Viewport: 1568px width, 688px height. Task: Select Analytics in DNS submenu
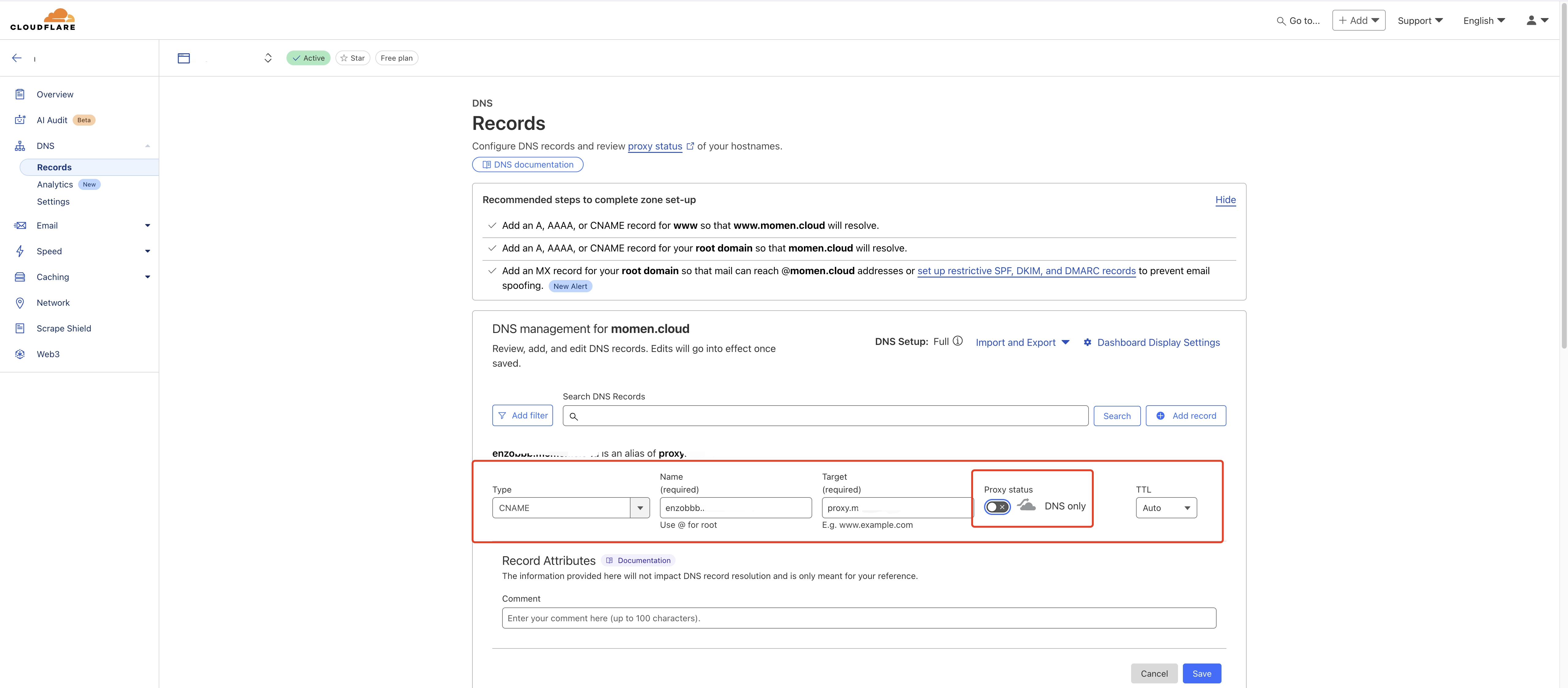[55, 184]
